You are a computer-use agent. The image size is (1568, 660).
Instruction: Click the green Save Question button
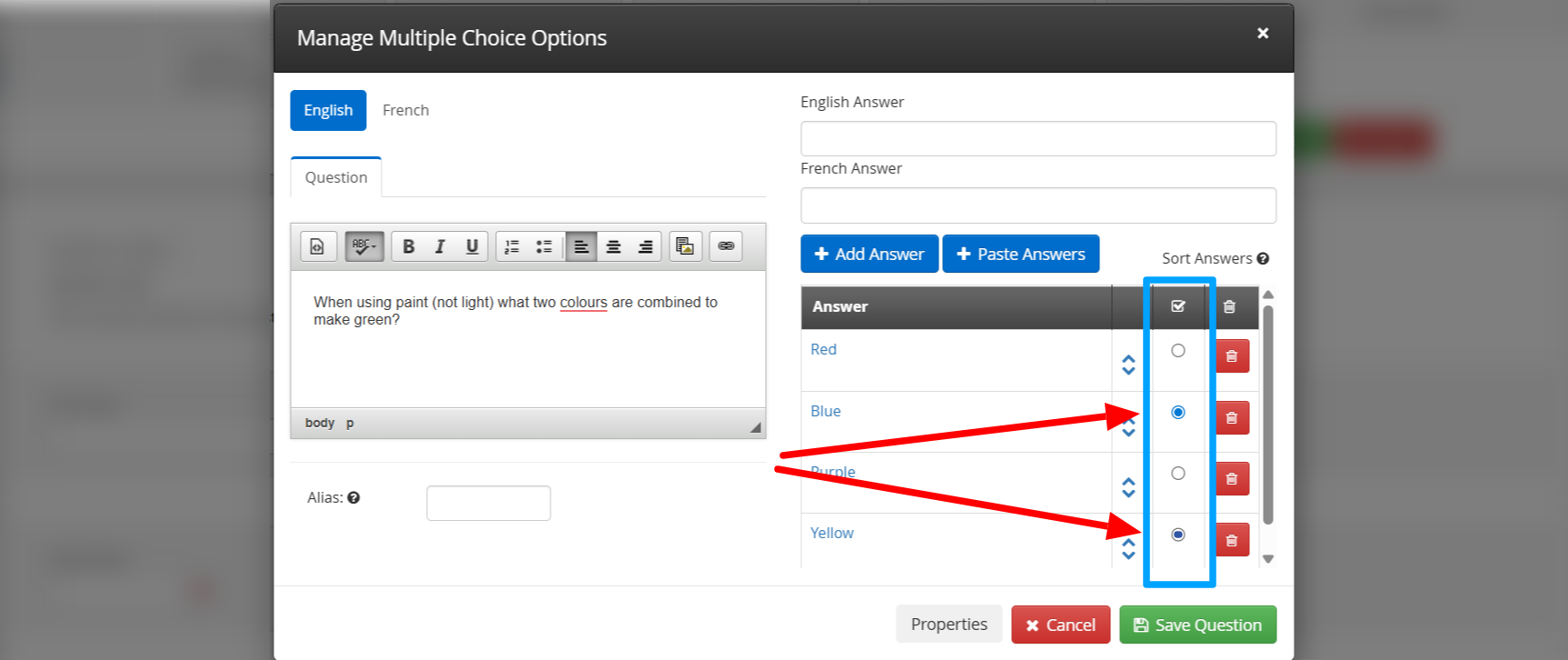[x=1197, y=625]
